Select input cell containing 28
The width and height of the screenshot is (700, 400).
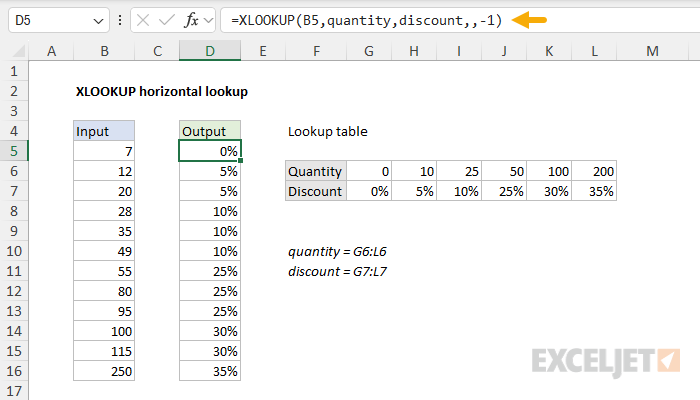pyautogui.click(x=104, y=211)
